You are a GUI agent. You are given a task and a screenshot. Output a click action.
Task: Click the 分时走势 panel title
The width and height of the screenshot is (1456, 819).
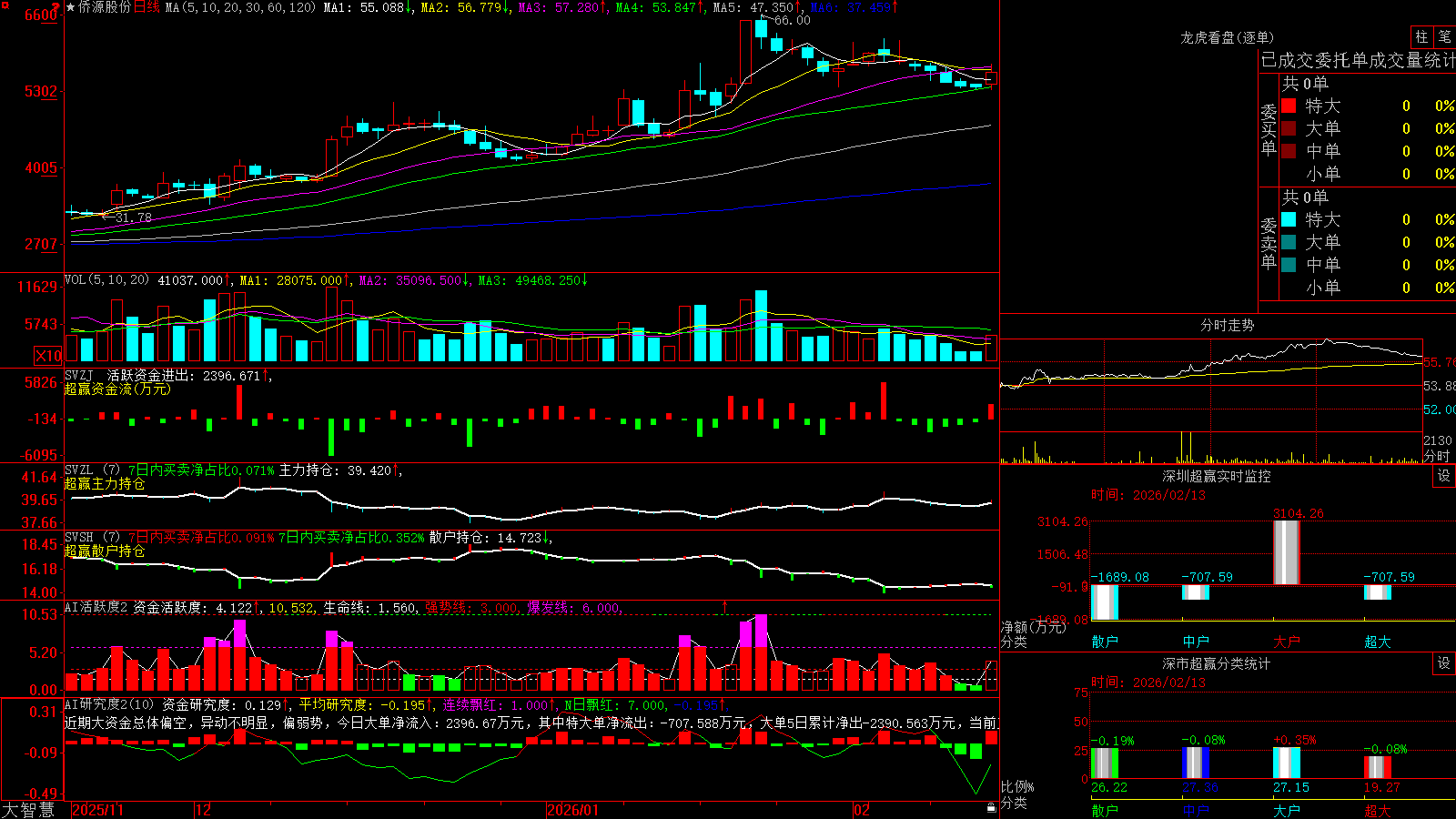click(1228, 325)
